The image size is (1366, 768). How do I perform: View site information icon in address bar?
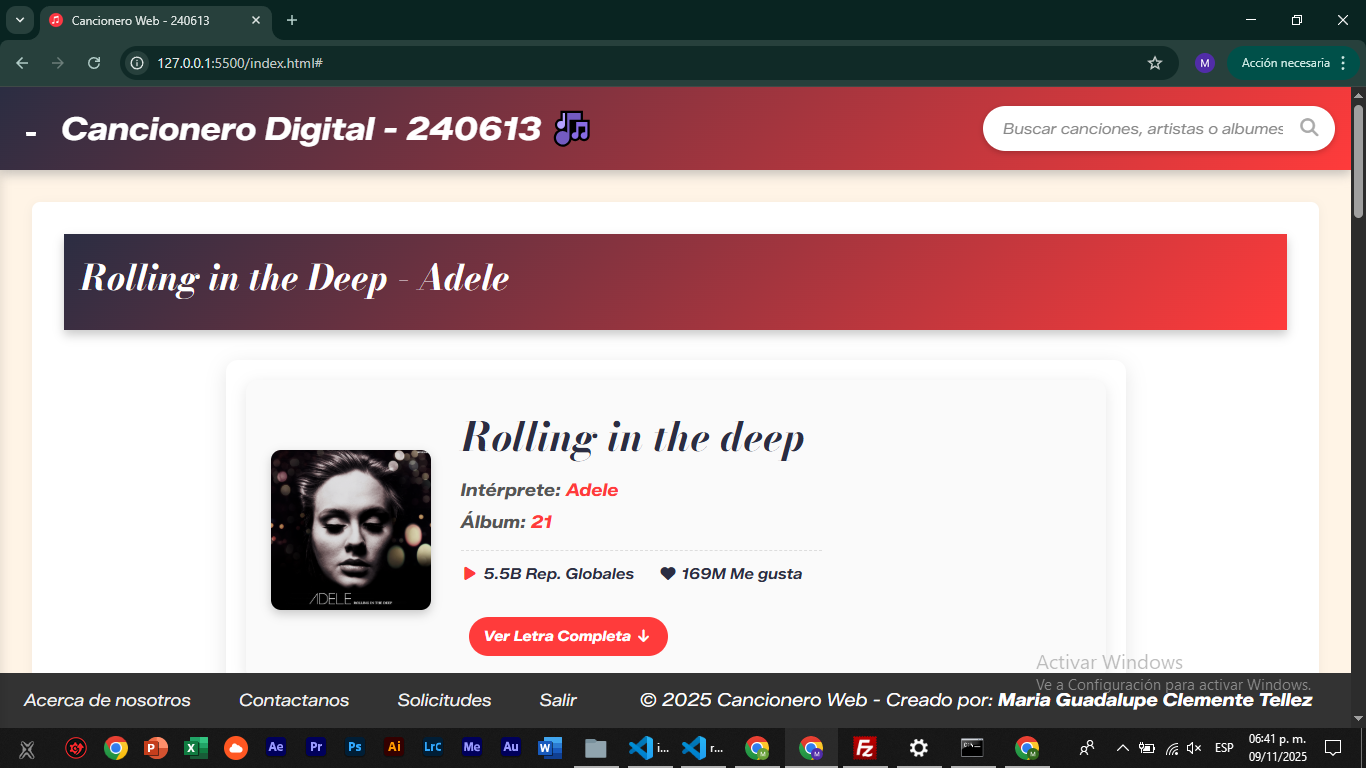click(x=138, y=63)
